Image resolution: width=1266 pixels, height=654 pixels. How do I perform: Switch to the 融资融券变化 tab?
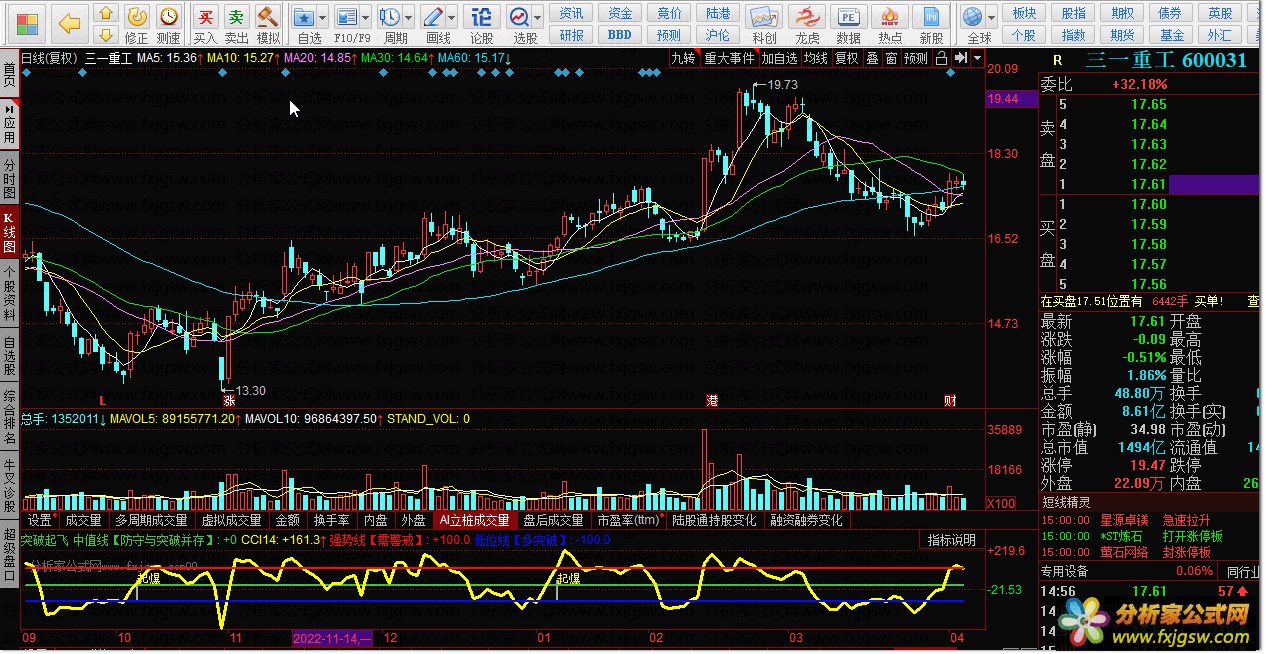[x=805, y=520]
